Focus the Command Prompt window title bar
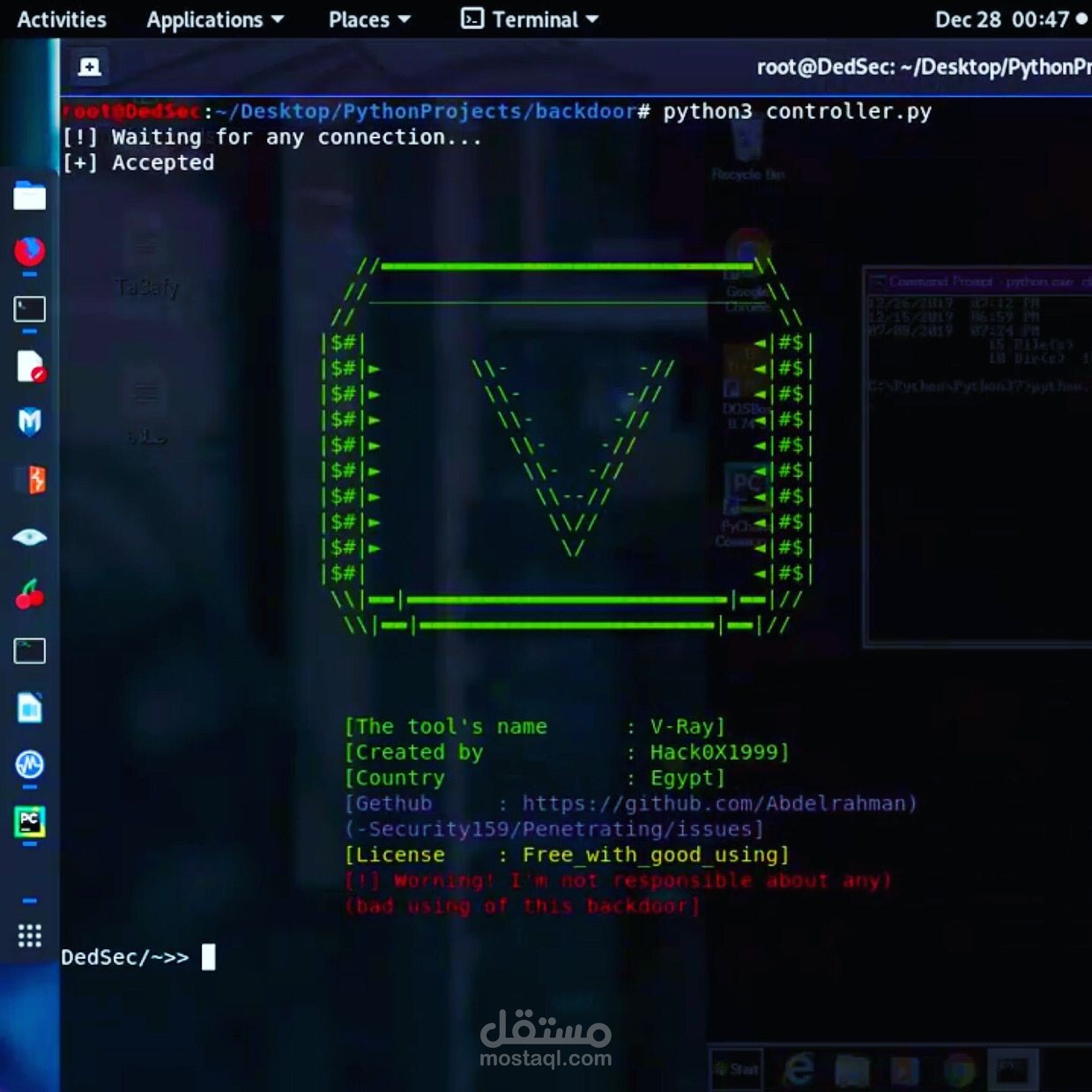 coord(978,281)
